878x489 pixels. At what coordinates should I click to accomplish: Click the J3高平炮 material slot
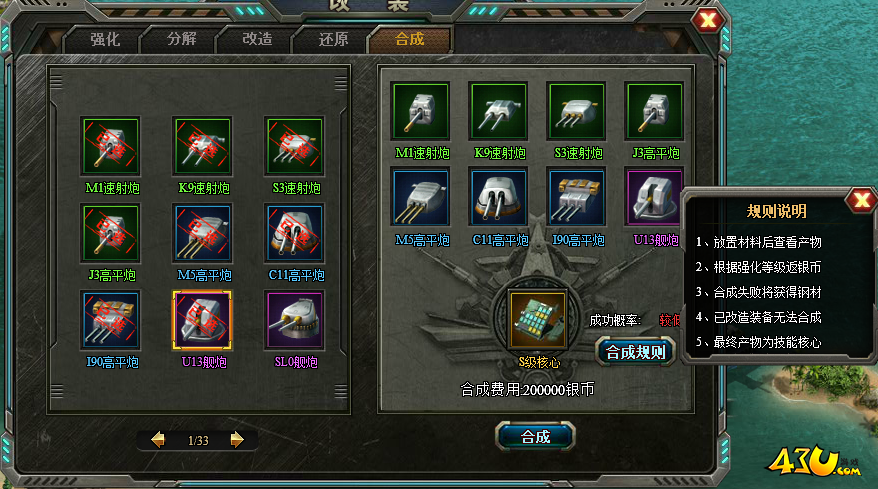coord(655,111)
